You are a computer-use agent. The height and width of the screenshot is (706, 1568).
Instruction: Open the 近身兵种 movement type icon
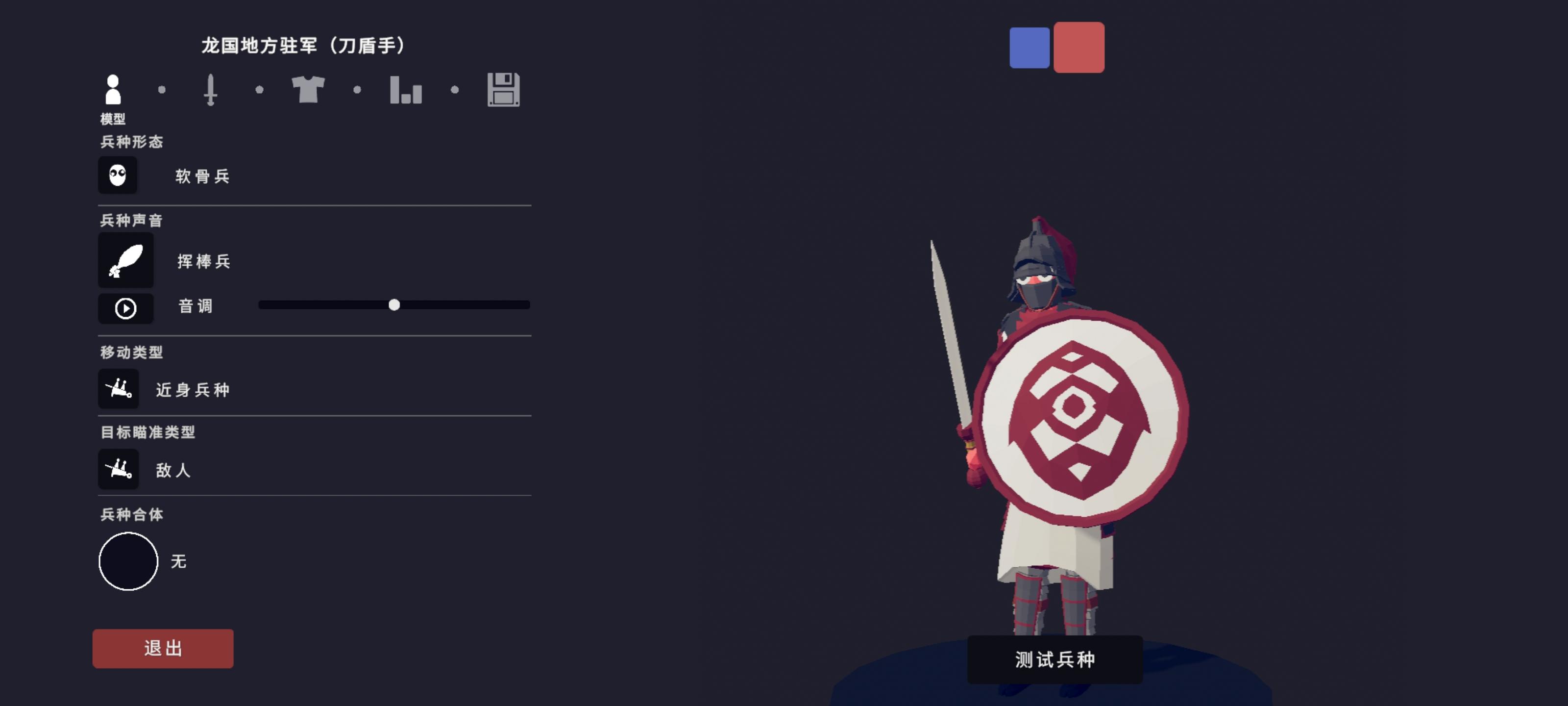[x=119, y=389]
